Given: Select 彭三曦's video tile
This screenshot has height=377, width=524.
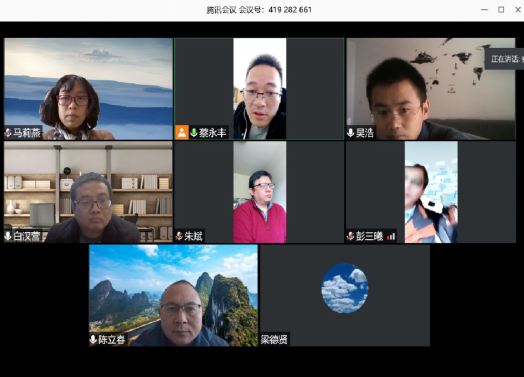Looking at the screenshot, I should (x=431, y=192).
